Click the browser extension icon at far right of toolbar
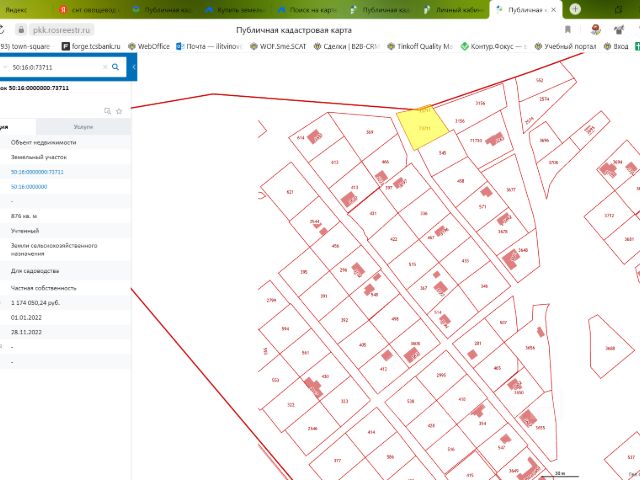Viewport: 640px width, 480px height. coord(619,29)
